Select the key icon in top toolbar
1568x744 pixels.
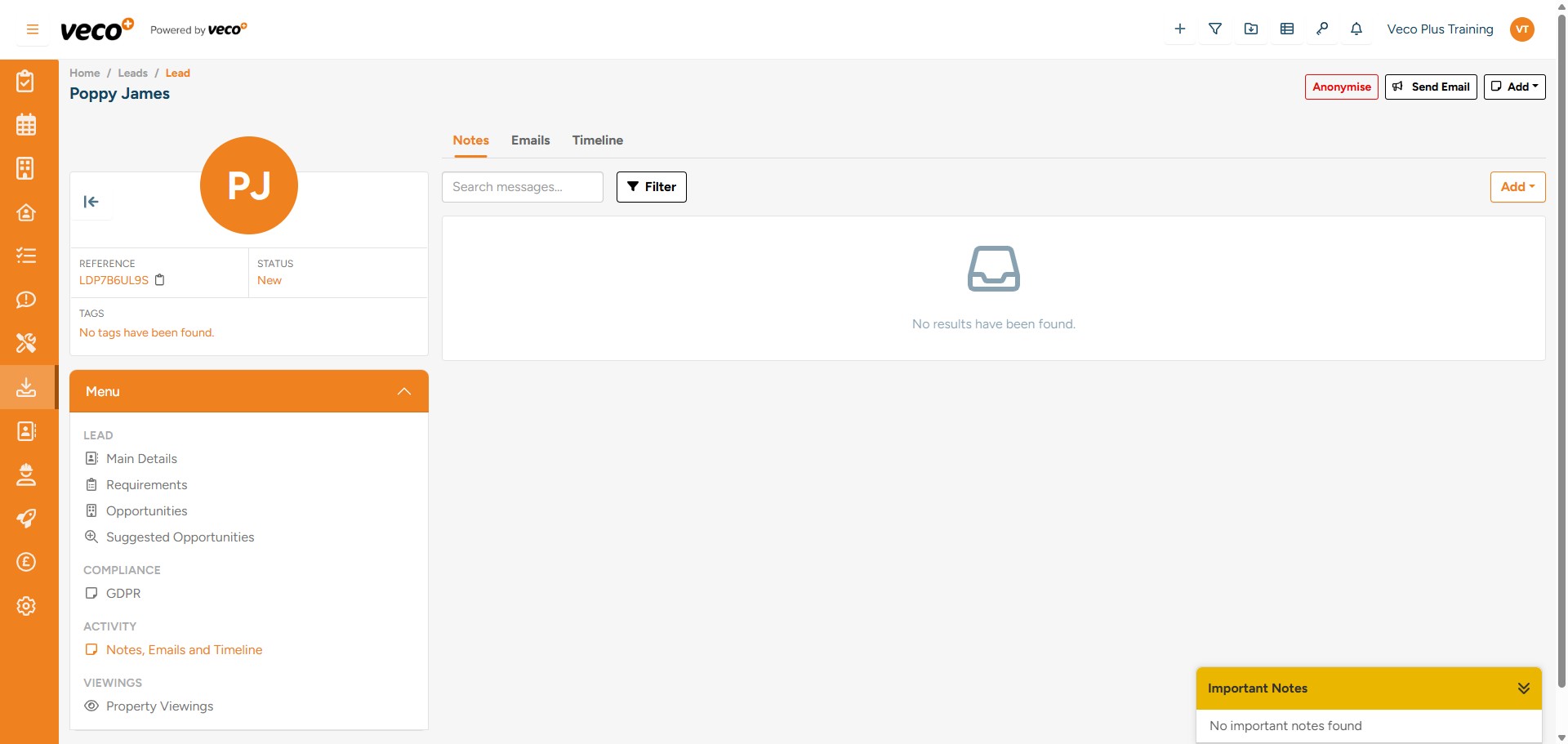1322,29
